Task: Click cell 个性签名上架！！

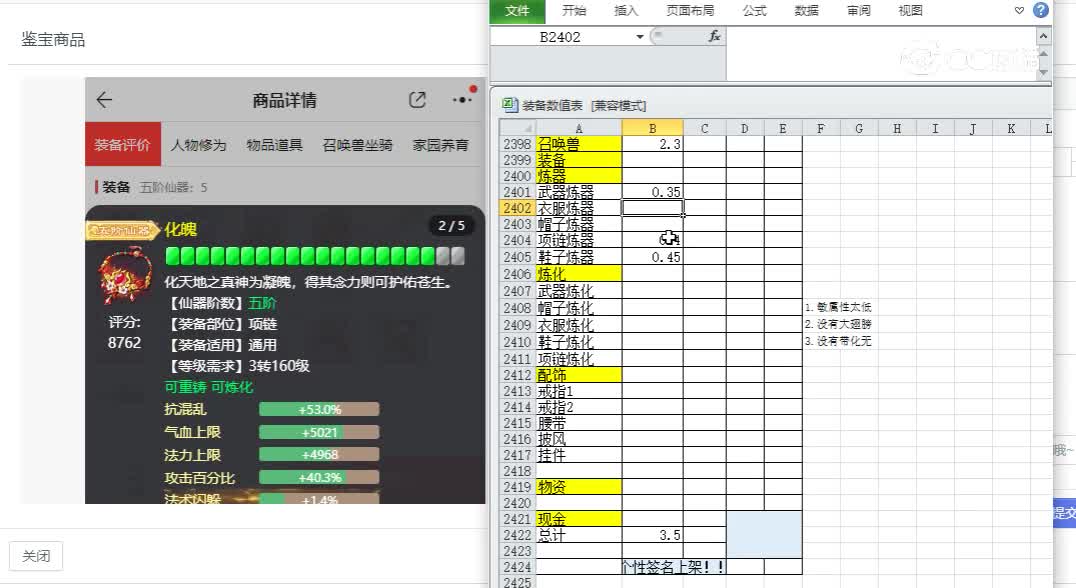Action: (673, 567)
